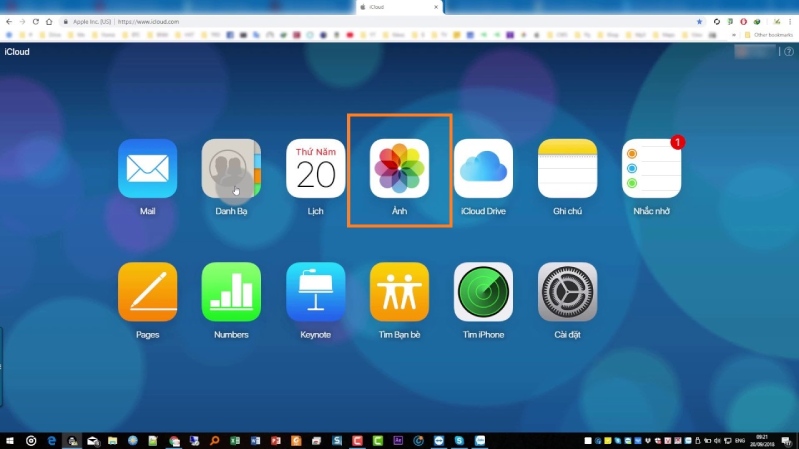The image size is (799, 449).
Task: Open Skype from the taskbar
Action: click(459, 441)
